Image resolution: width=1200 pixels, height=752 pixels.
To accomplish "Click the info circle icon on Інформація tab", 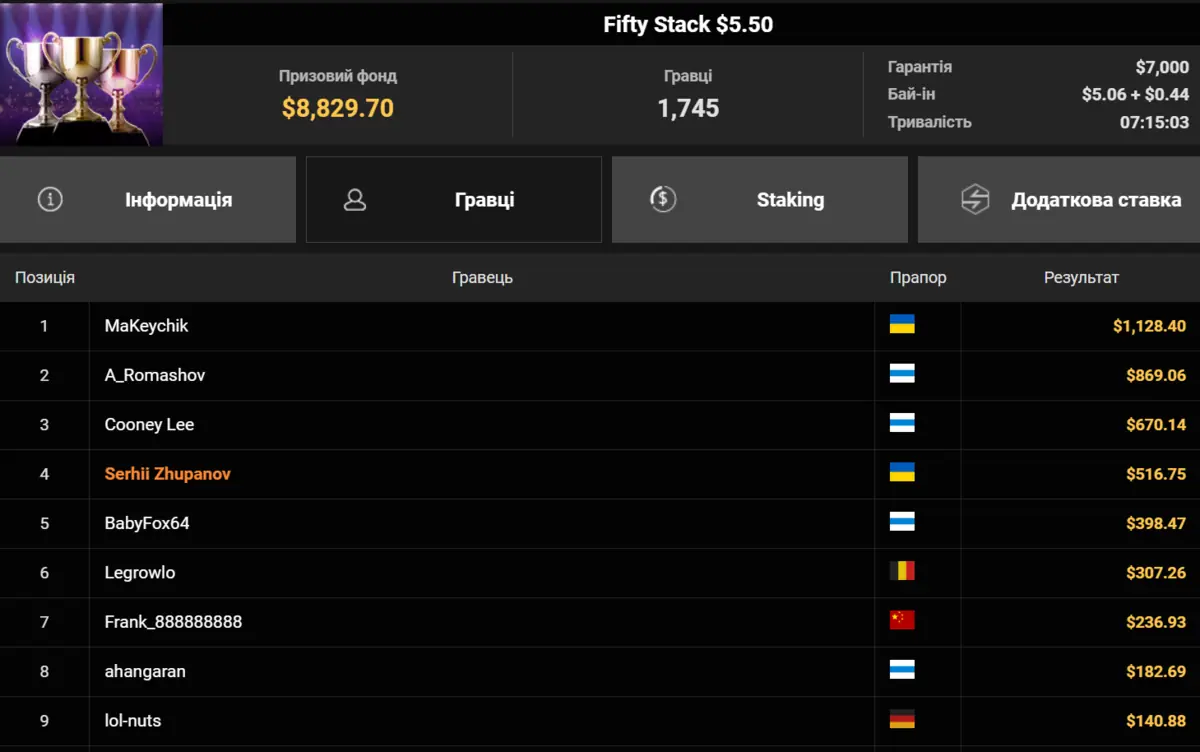I will coord(50,199).
